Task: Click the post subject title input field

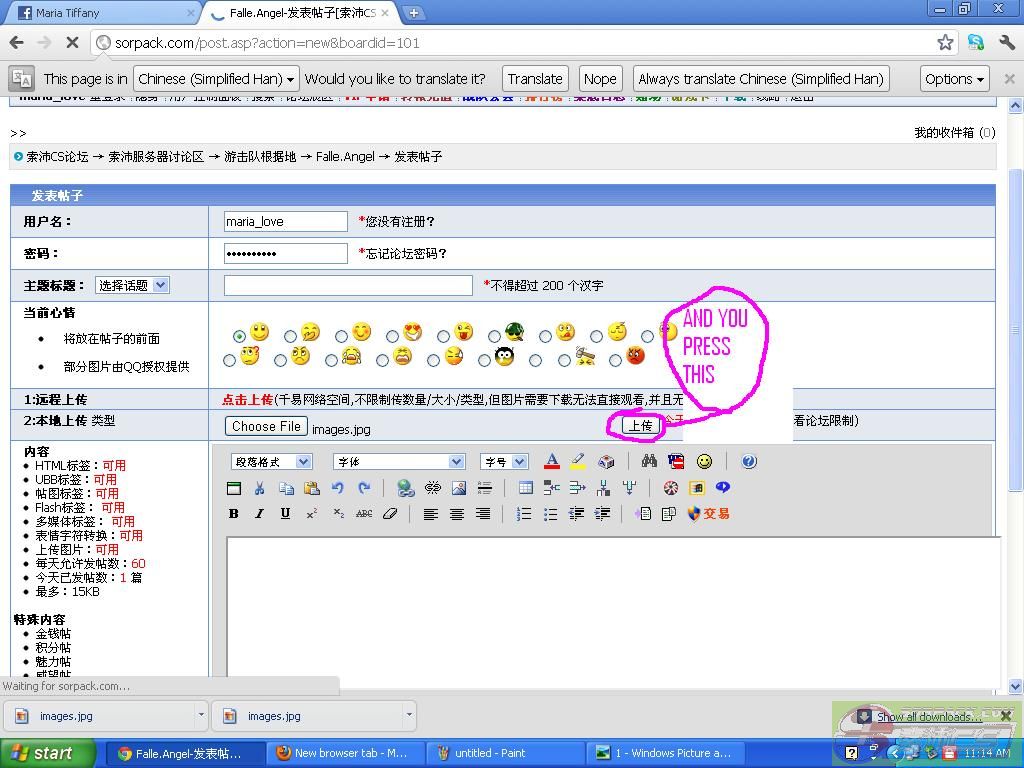Action: coord(348,285)
